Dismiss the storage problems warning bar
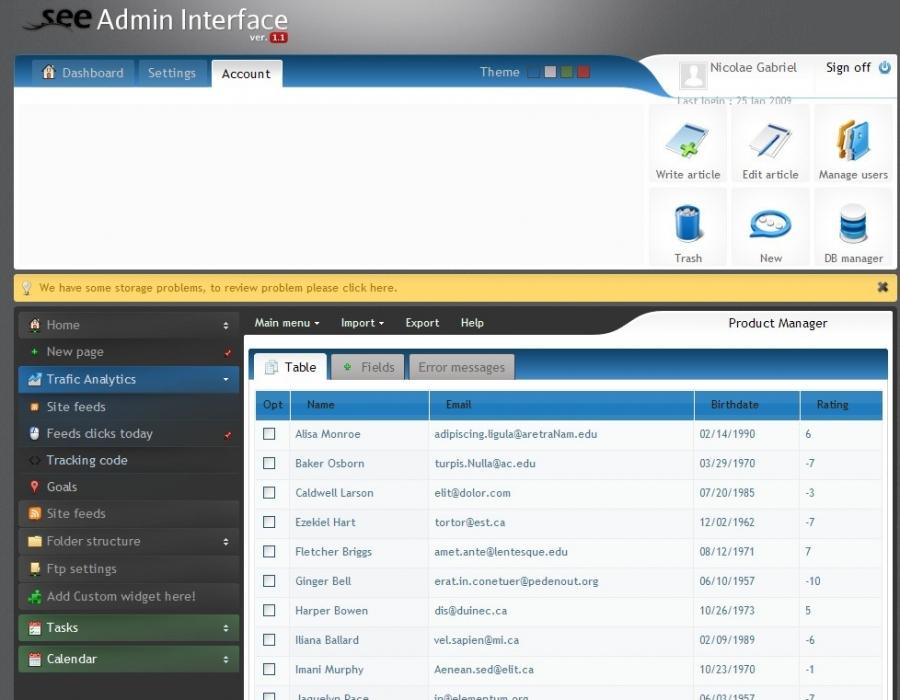900x700 pixels. point(883,287)
